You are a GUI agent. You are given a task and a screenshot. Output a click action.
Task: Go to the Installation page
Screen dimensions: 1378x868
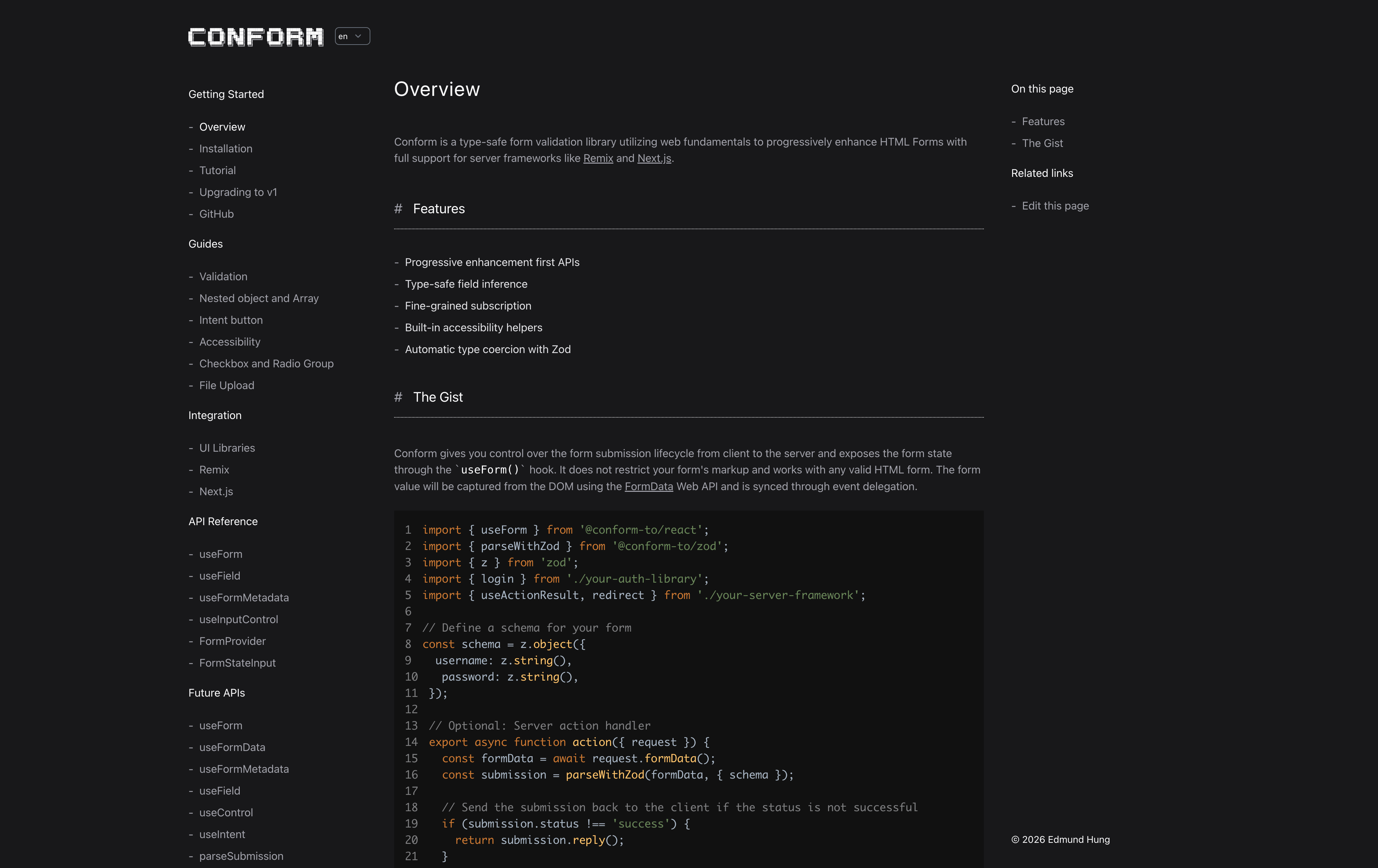point(225,148)
